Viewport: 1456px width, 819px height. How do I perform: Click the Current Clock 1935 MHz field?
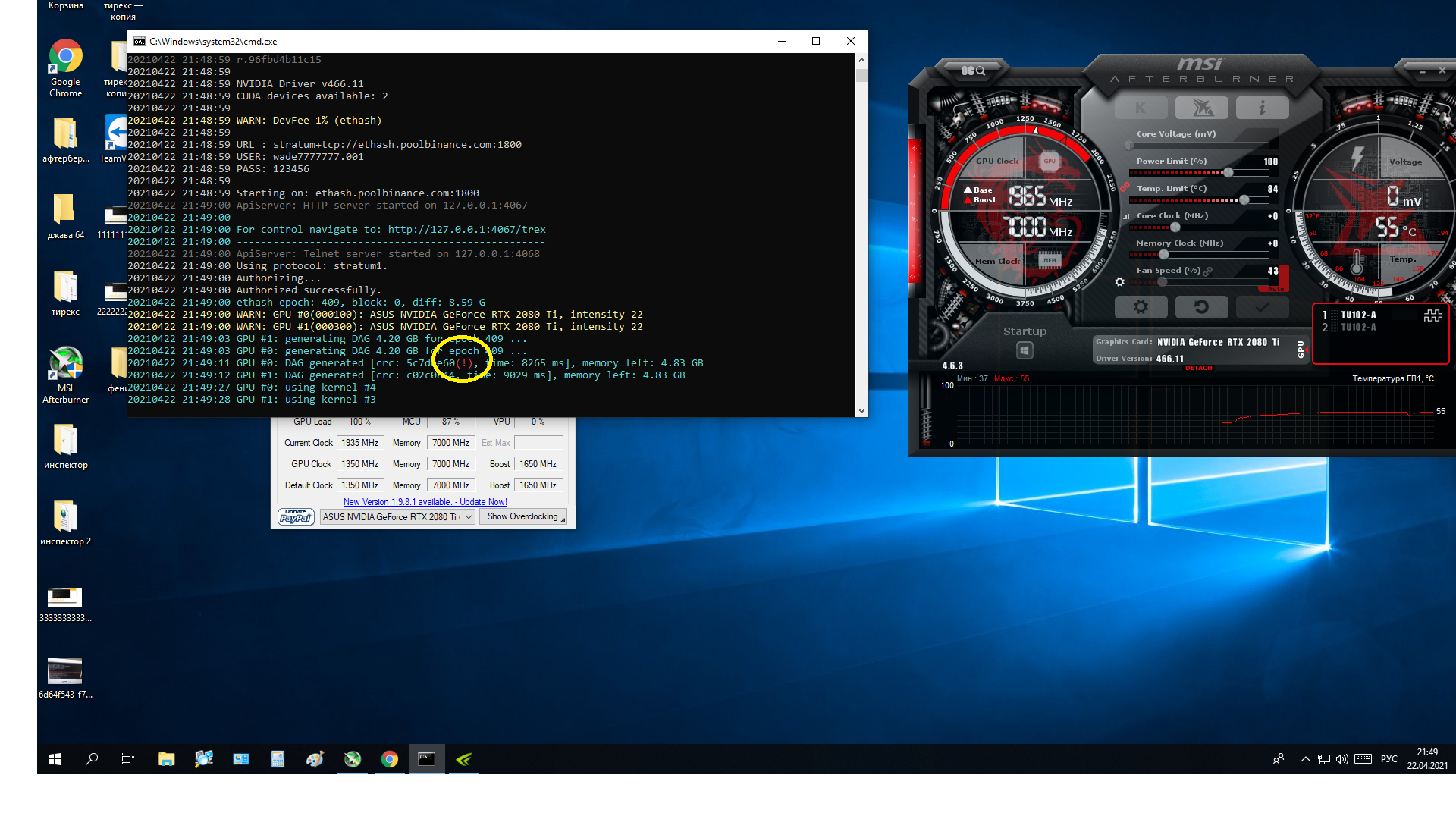pos(359,443)
